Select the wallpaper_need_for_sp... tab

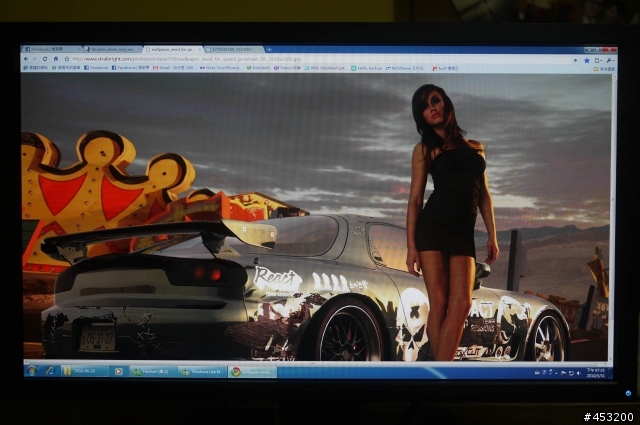click(x=173, y=49)
